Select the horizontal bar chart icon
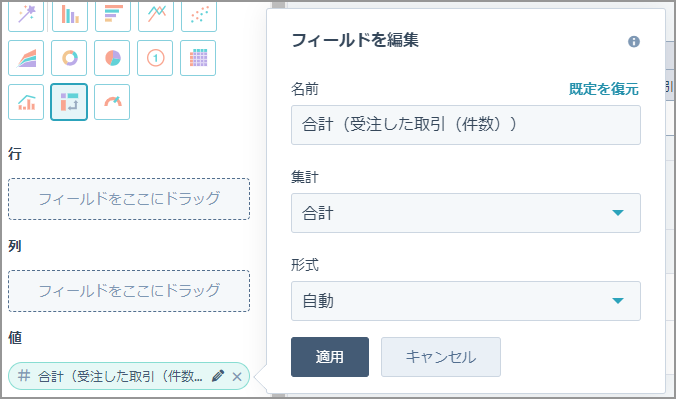 click(113, 16)
